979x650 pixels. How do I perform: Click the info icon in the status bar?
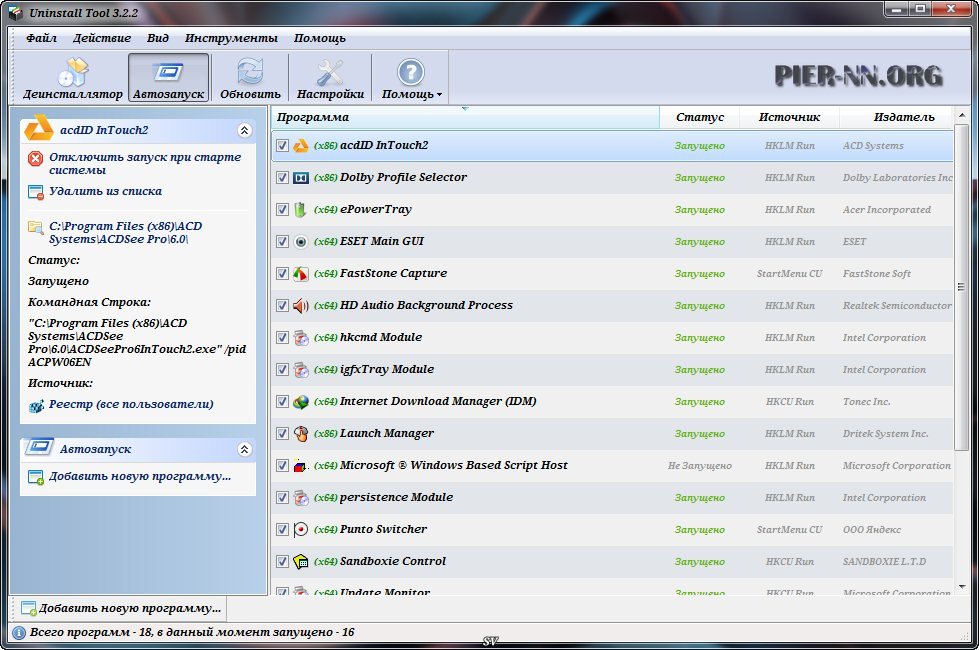[x=19, y=633]
